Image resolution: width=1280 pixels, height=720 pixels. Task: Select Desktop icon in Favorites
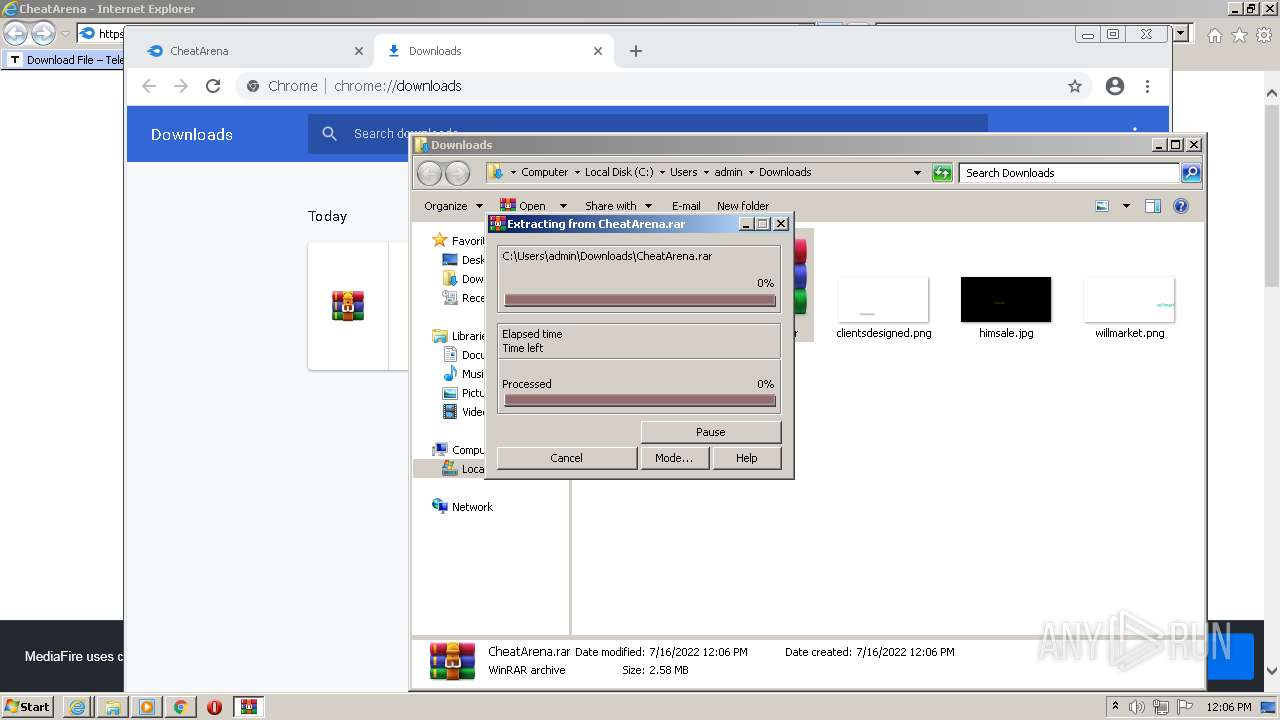[450, 260]
